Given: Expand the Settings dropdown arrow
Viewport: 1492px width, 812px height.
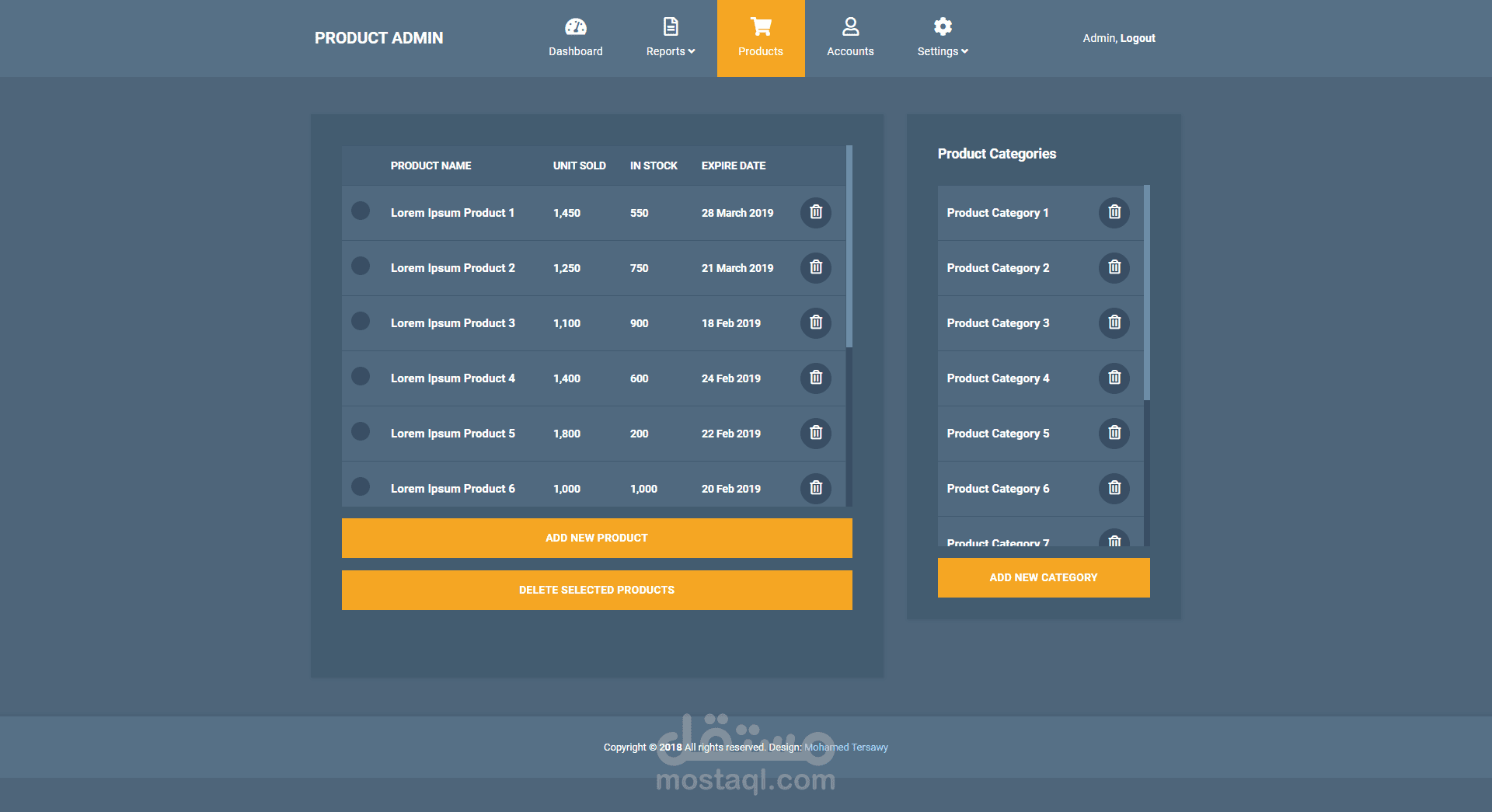Looking at the screenshot, I should [x=964, y=51].
